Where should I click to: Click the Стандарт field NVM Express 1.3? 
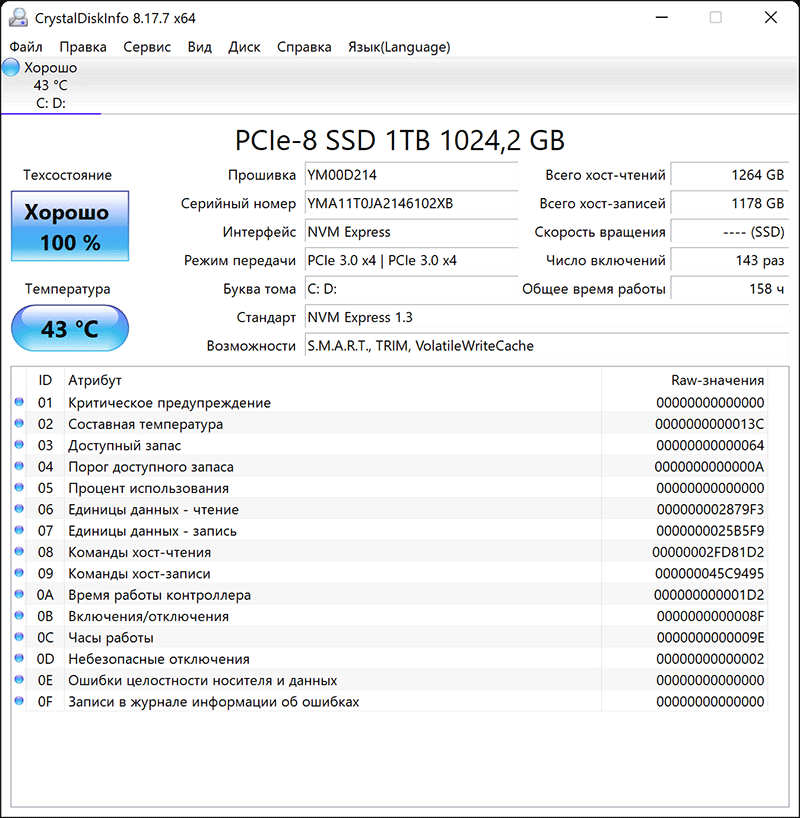[546, 317]
